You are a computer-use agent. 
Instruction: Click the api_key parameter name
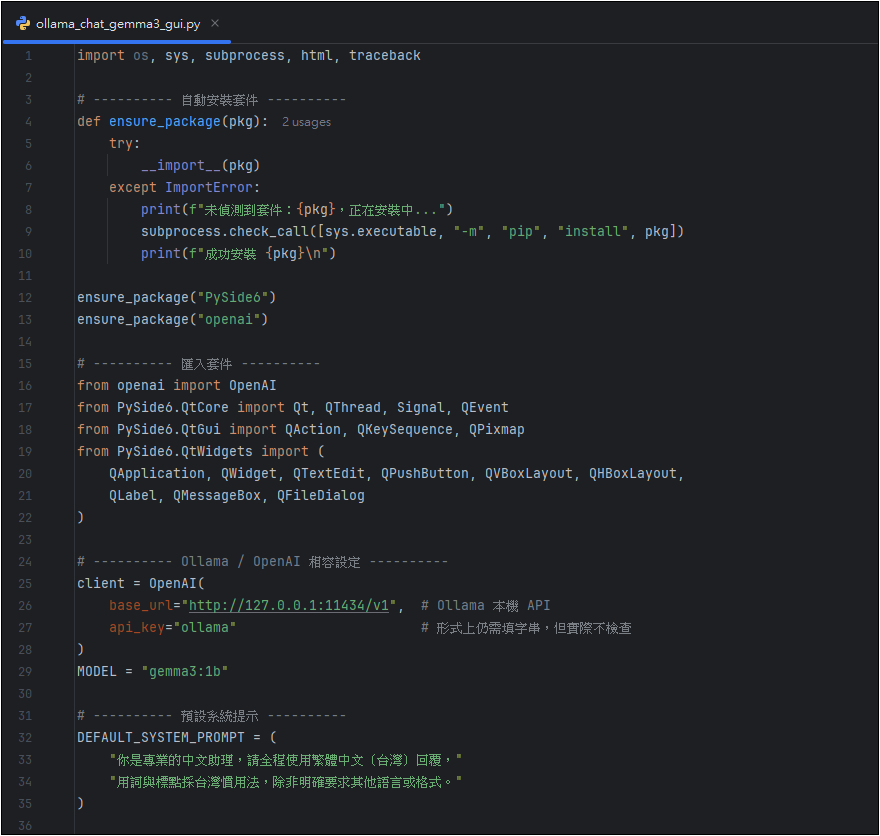tap(138, 628)
